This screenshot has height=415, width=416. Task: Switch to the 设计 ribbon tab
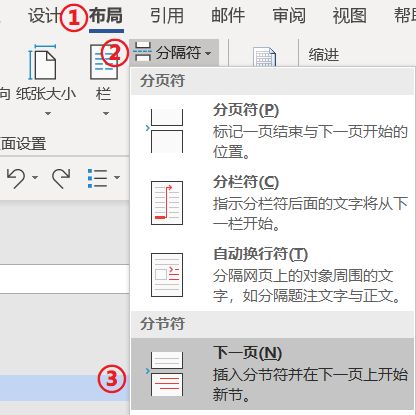43,16
